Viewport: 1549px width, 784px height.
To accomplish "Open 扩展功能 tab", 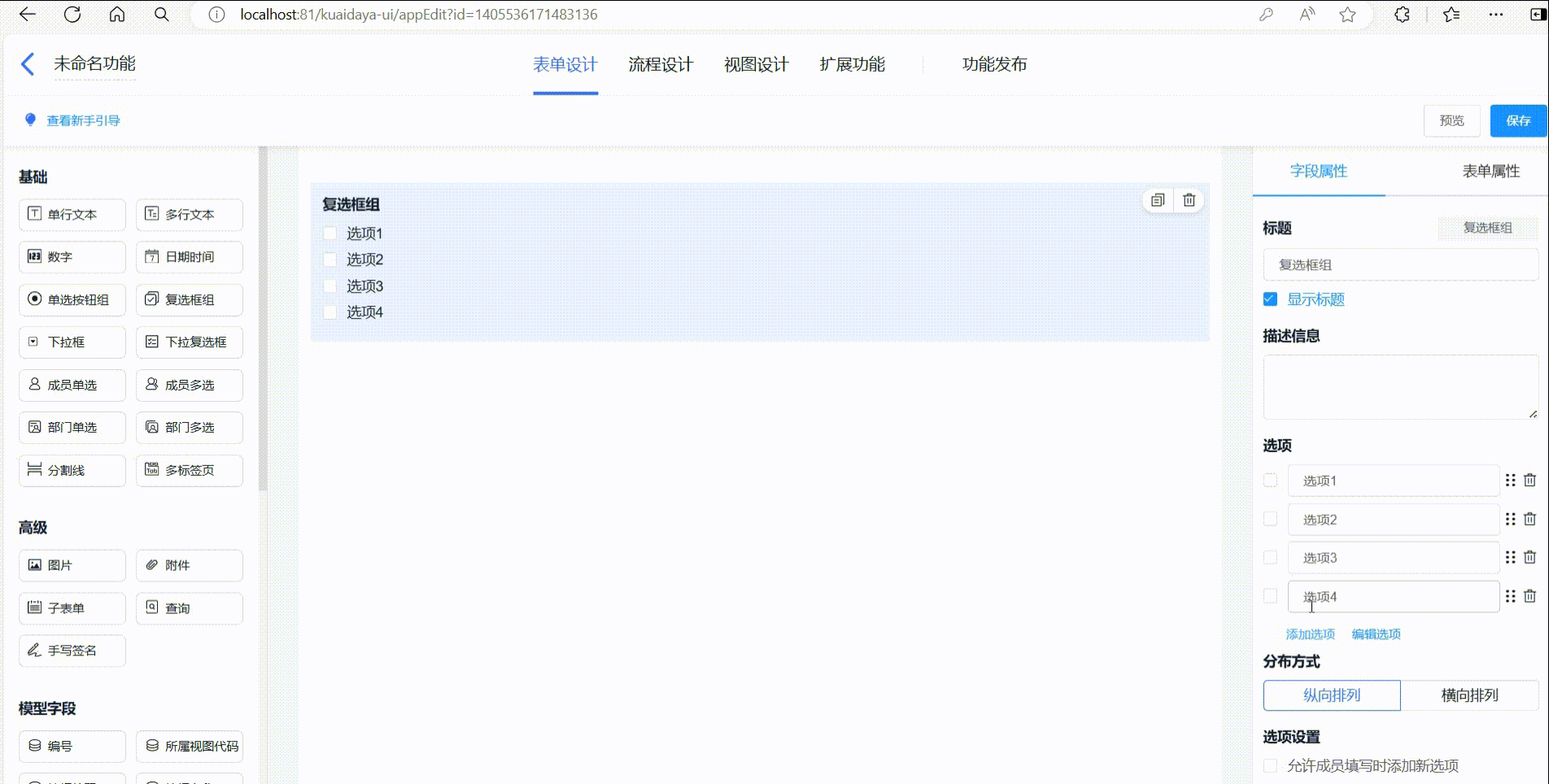I will pyautogui.click(x=852, y=64).
